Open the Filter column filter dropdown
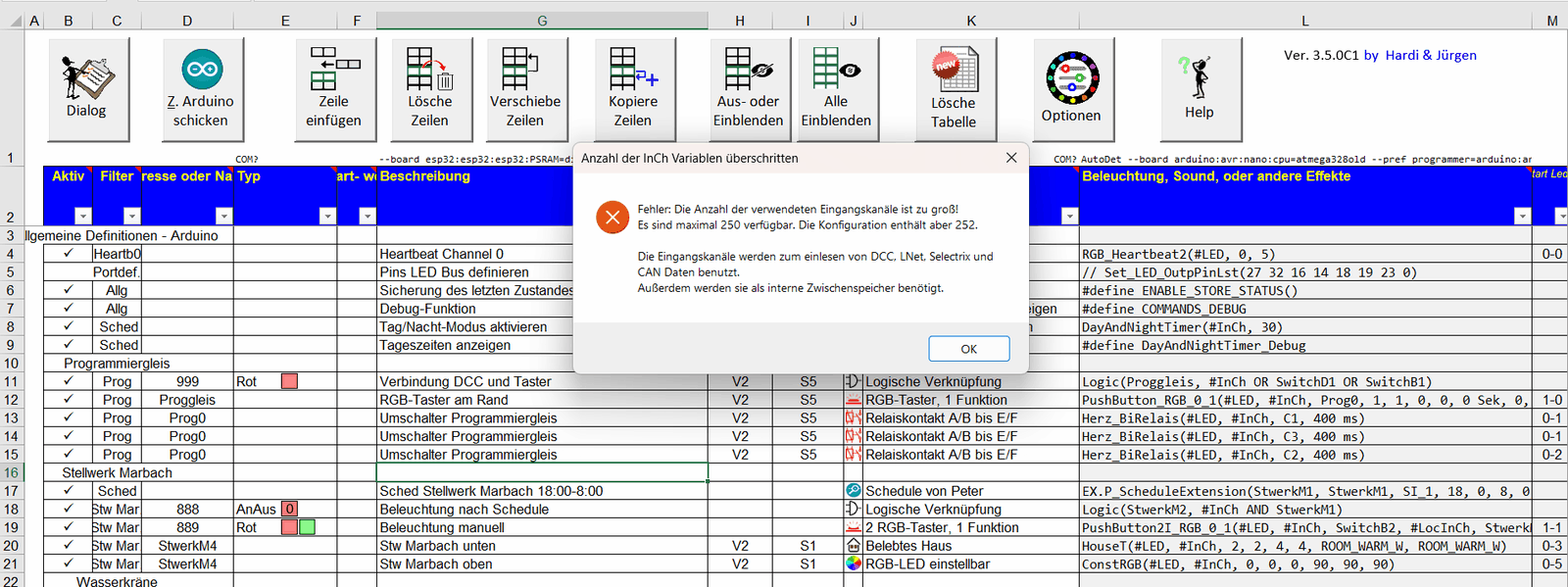Screen dimensions: 1568x587 [131, 217]
